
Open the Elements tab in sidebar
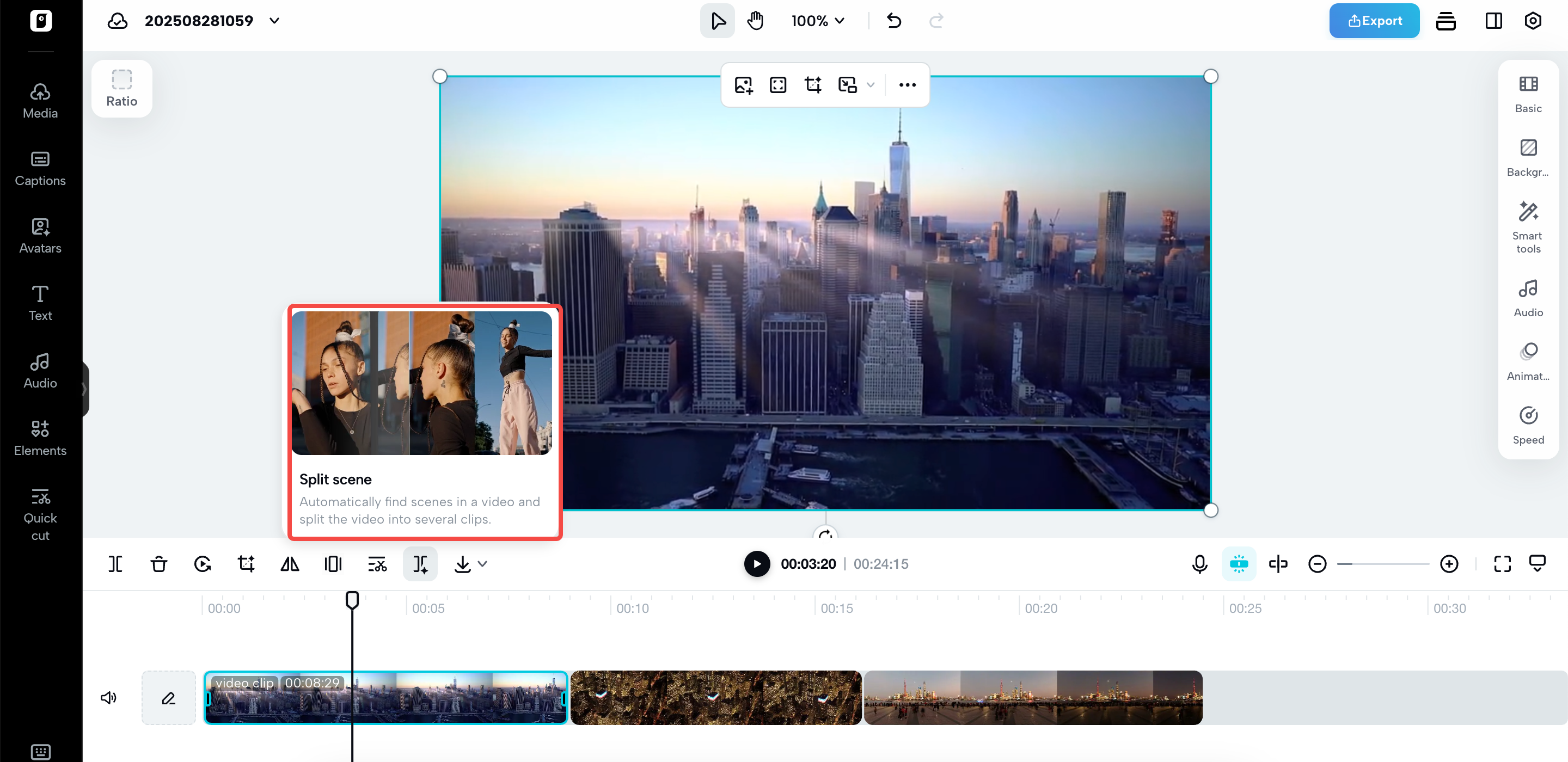pos(40,438)
